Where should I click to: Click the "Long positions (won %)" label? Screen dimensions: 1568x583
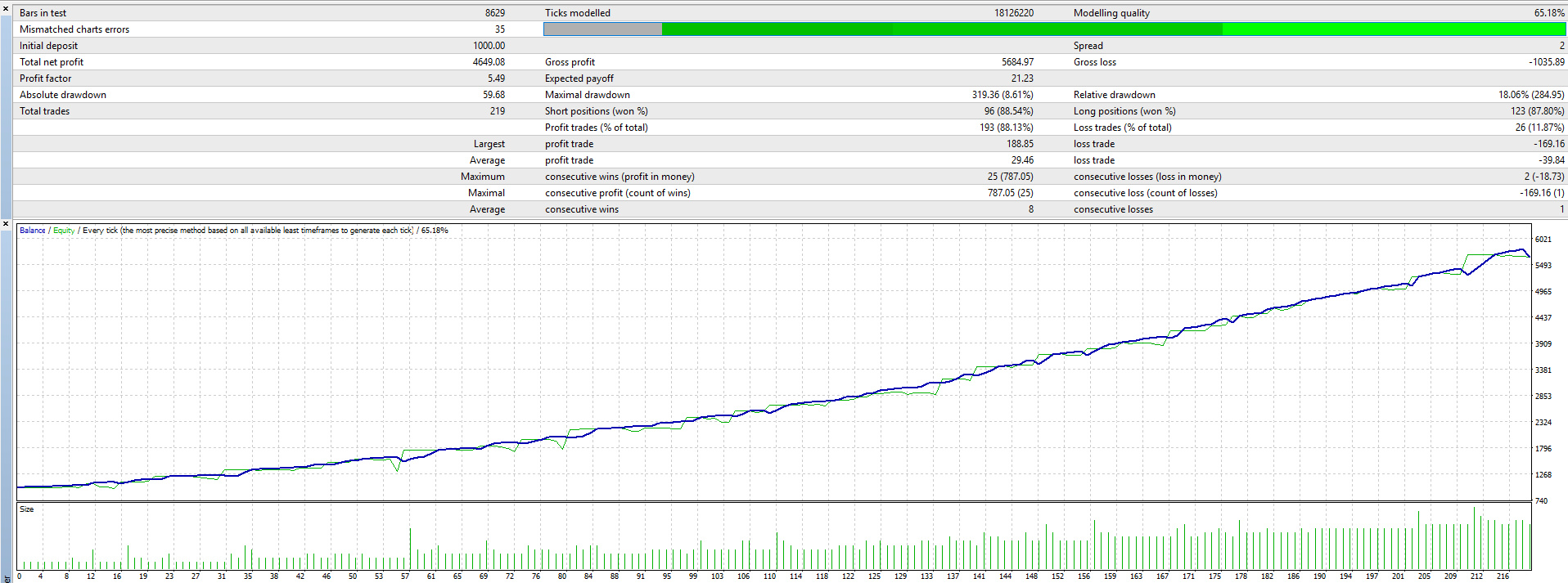coord(1124,111)
